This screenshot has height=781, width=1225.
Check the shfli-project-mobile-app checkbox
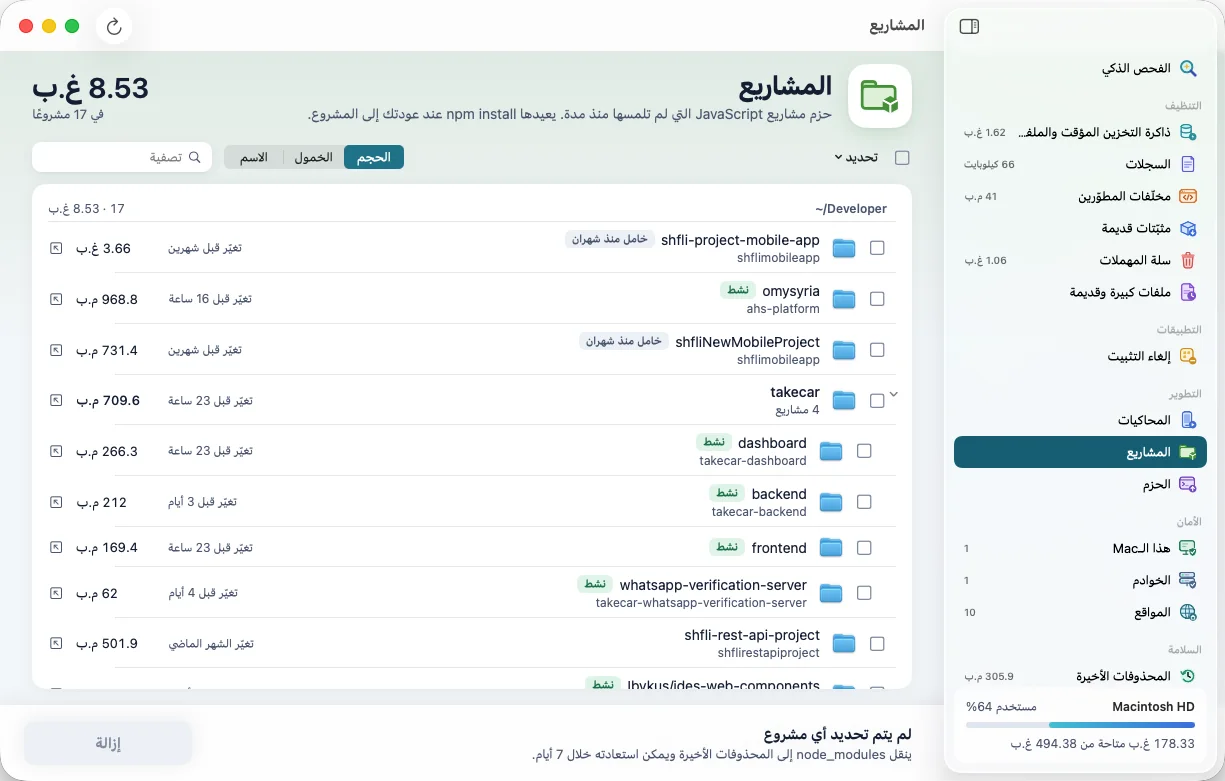click(x=877, y=248)
